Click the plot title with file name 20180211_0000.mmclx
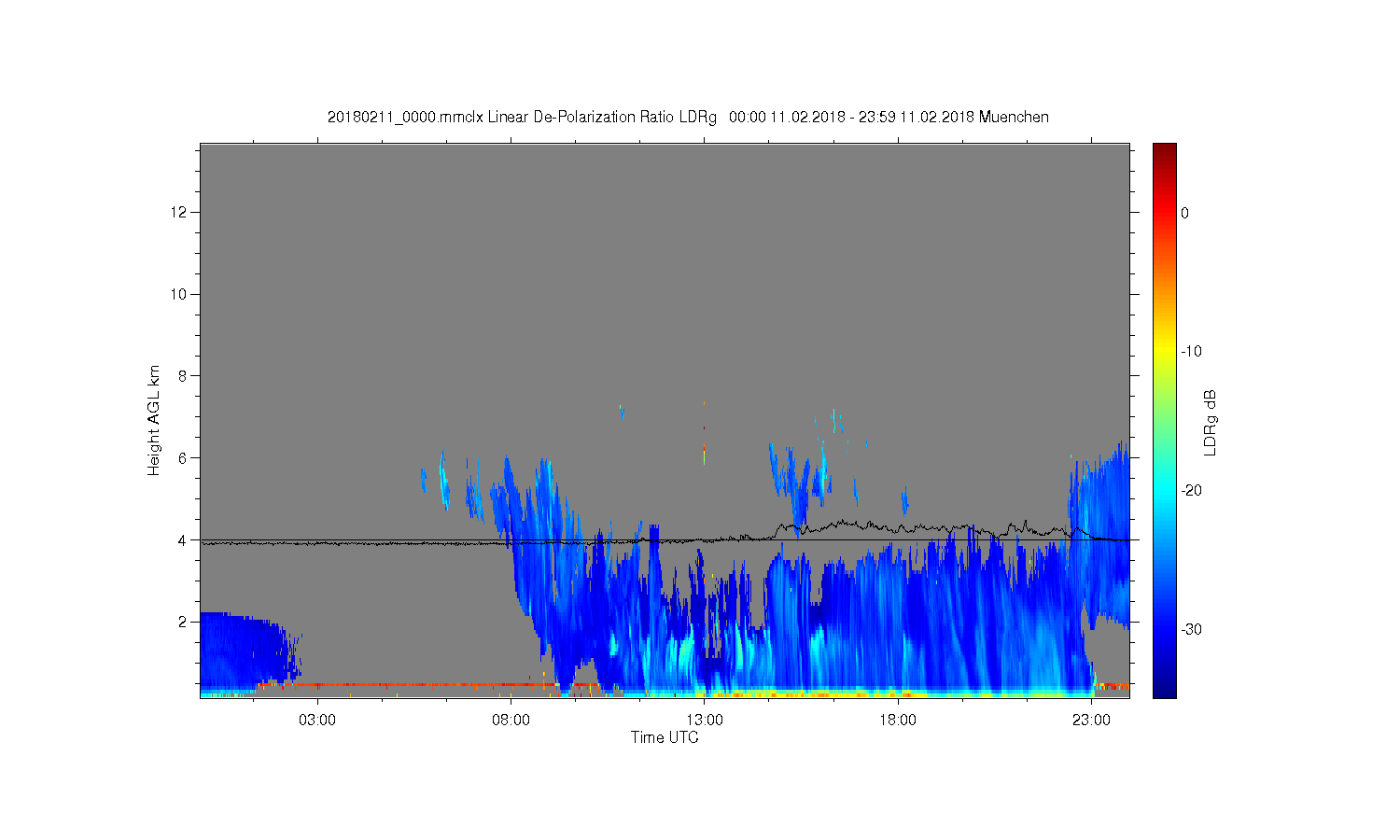Screen dimensions: 1400x840 tap(688, 118)
